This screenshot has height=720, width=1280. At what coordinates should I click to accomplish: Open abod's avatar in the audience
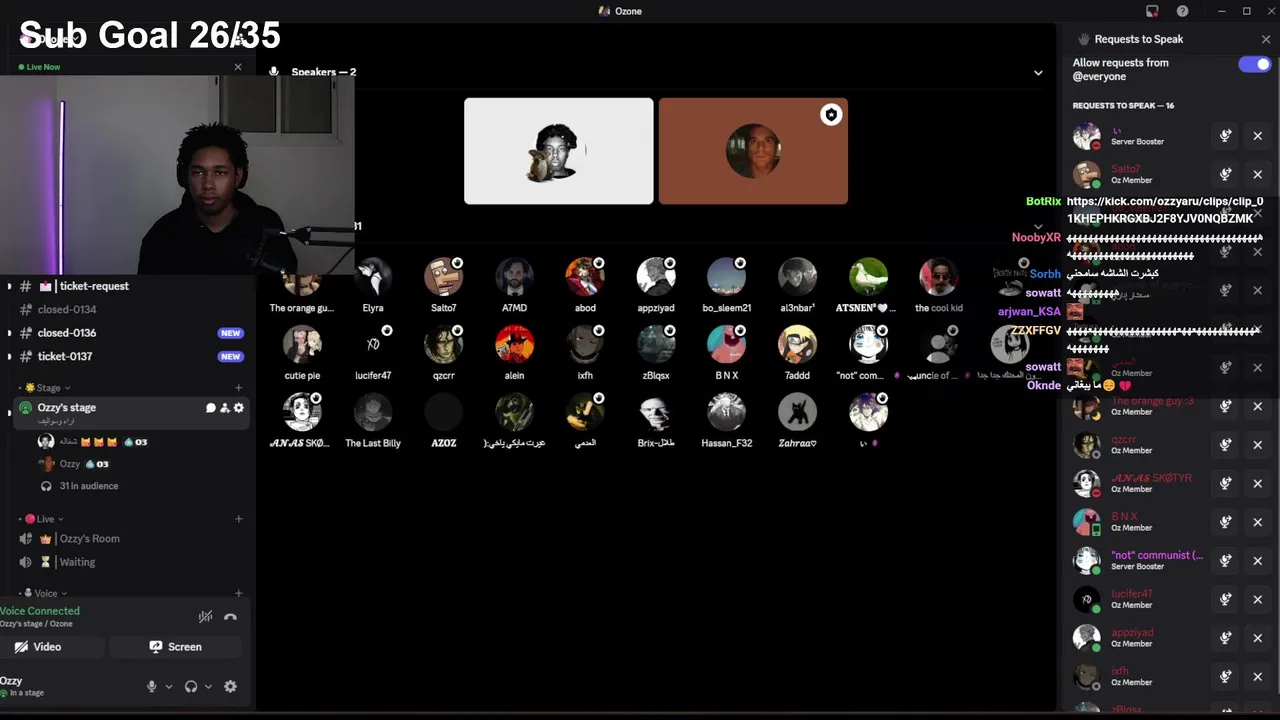585,277
